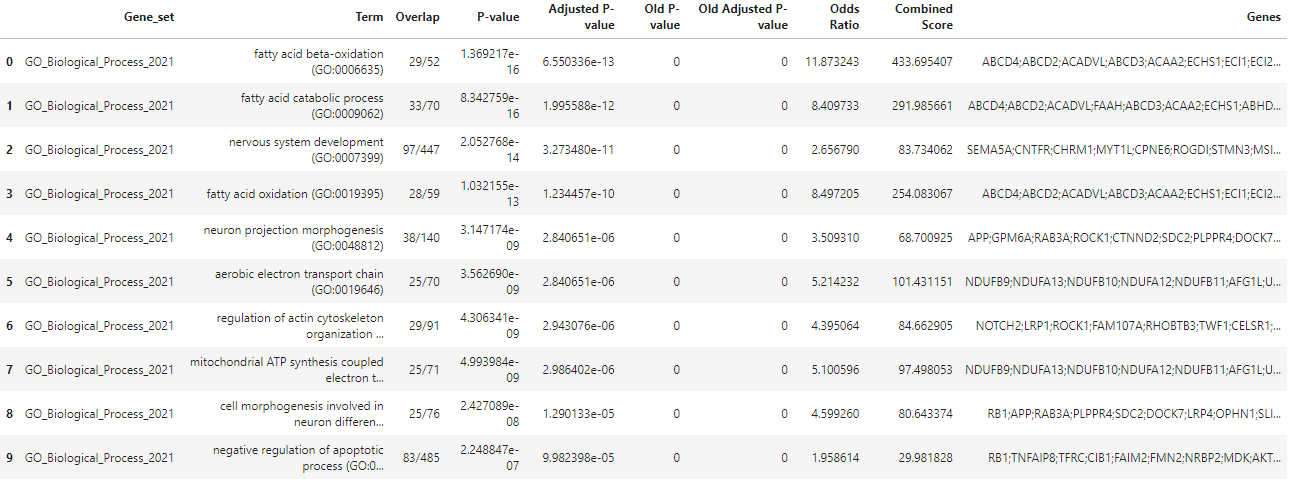This screenshot has height=482, width=1292.
Task: Click the neuron projection morphogenesis term
Action: tap(293, 238)
